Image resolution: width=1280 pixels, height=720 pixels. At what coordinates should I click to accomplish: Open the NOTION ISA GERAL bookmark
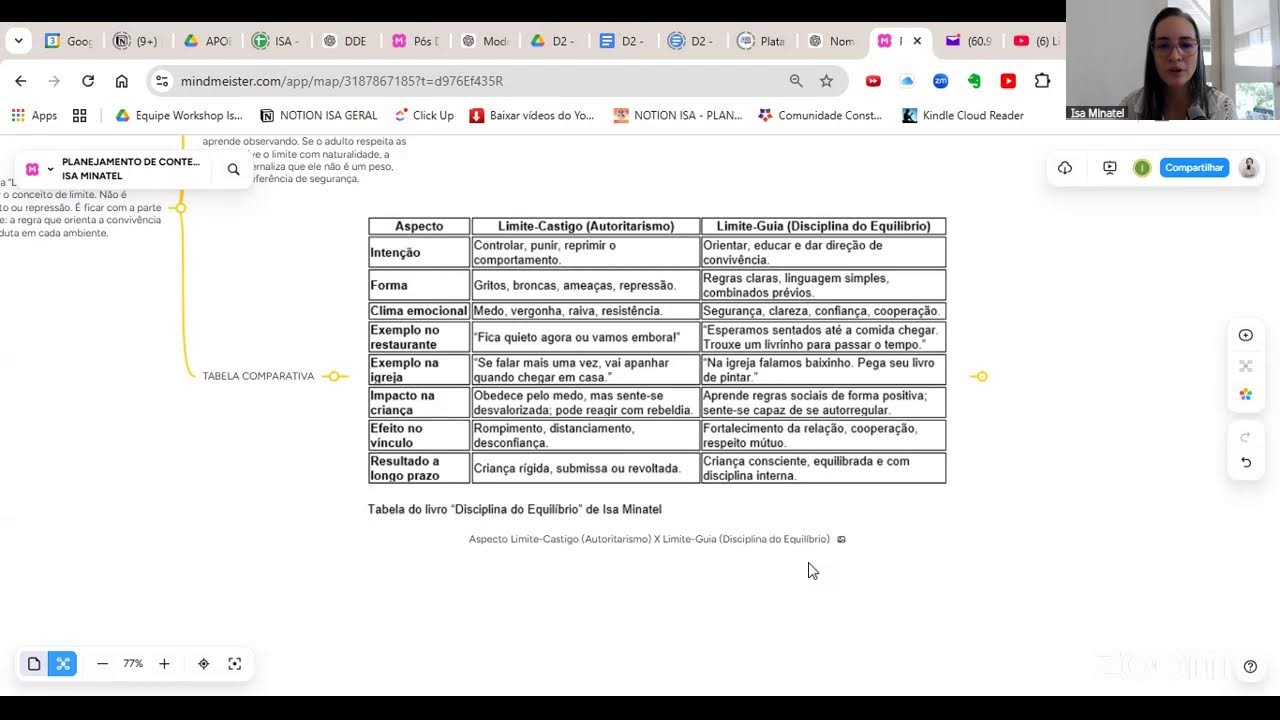coord(319,115)
